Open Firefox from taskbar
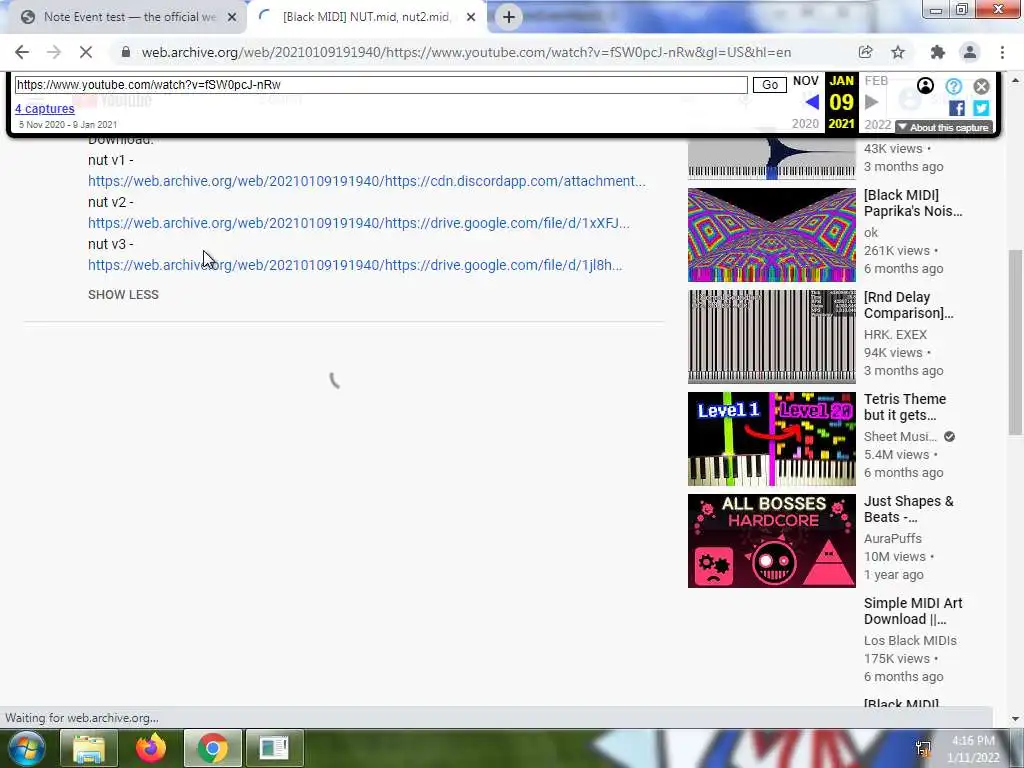Image resolution: width=1024 pixels, height=768 pixels. tap(151, 748)
